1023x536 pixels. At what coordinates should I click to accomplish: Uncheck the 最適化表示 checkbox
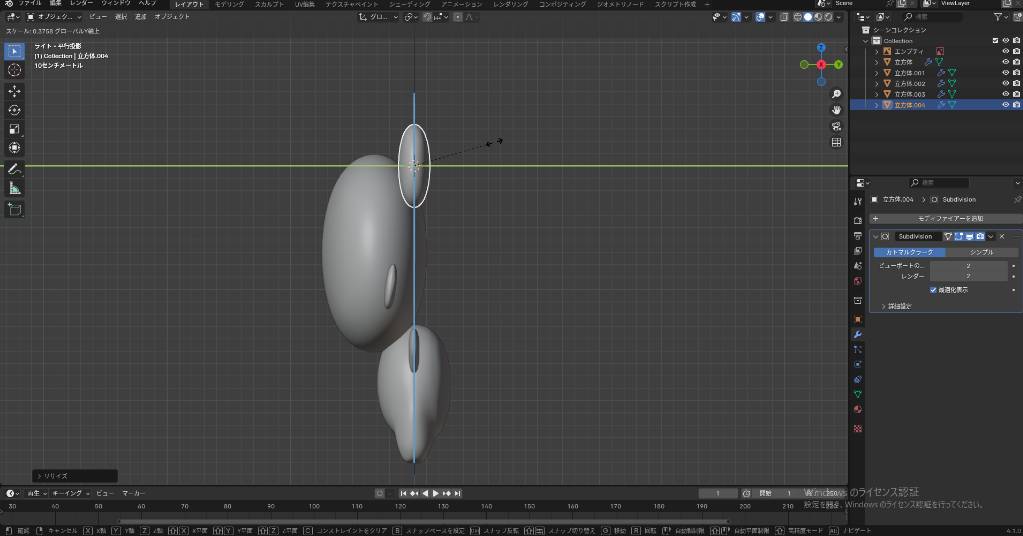pyautogui.click(x=933, y=289)
